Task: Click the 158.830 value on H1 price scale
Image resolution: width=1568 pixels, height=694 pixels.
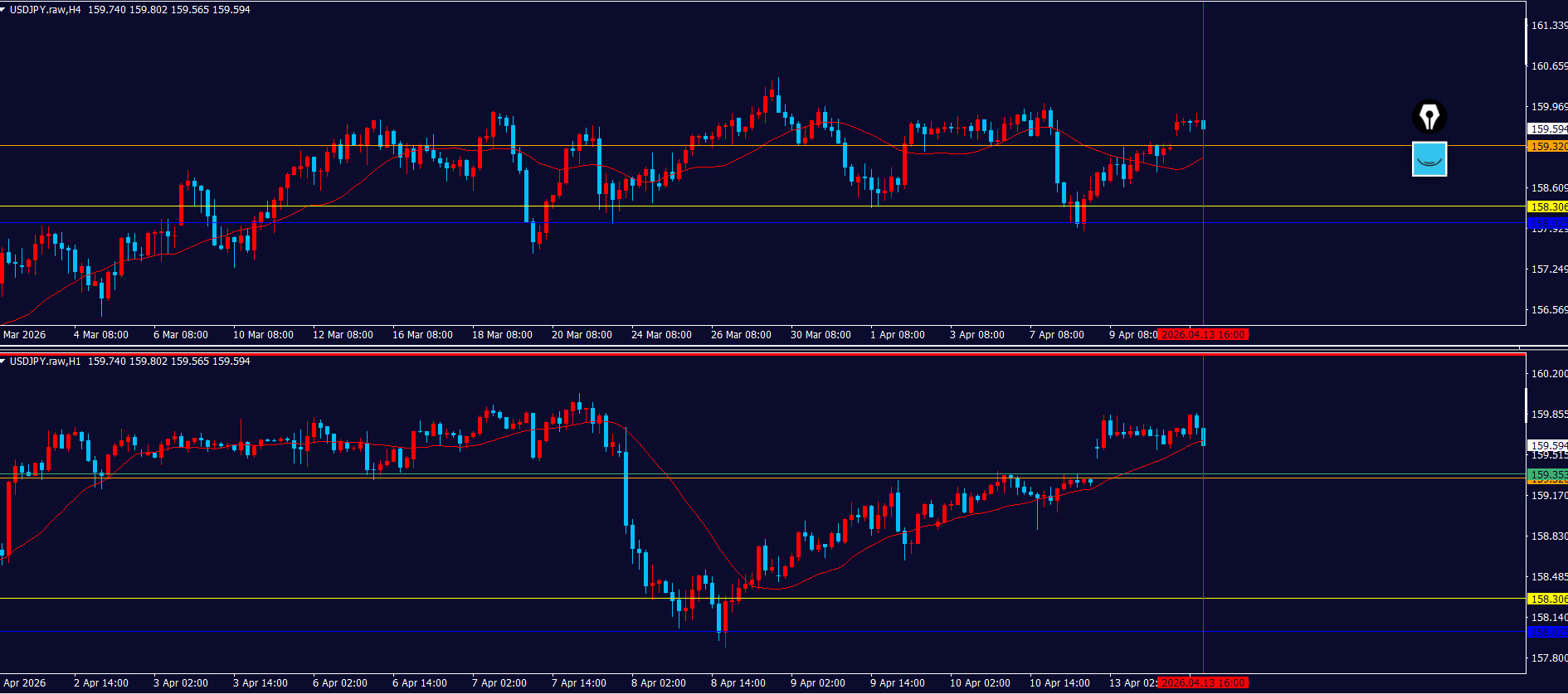Action: pos(1548,536)
